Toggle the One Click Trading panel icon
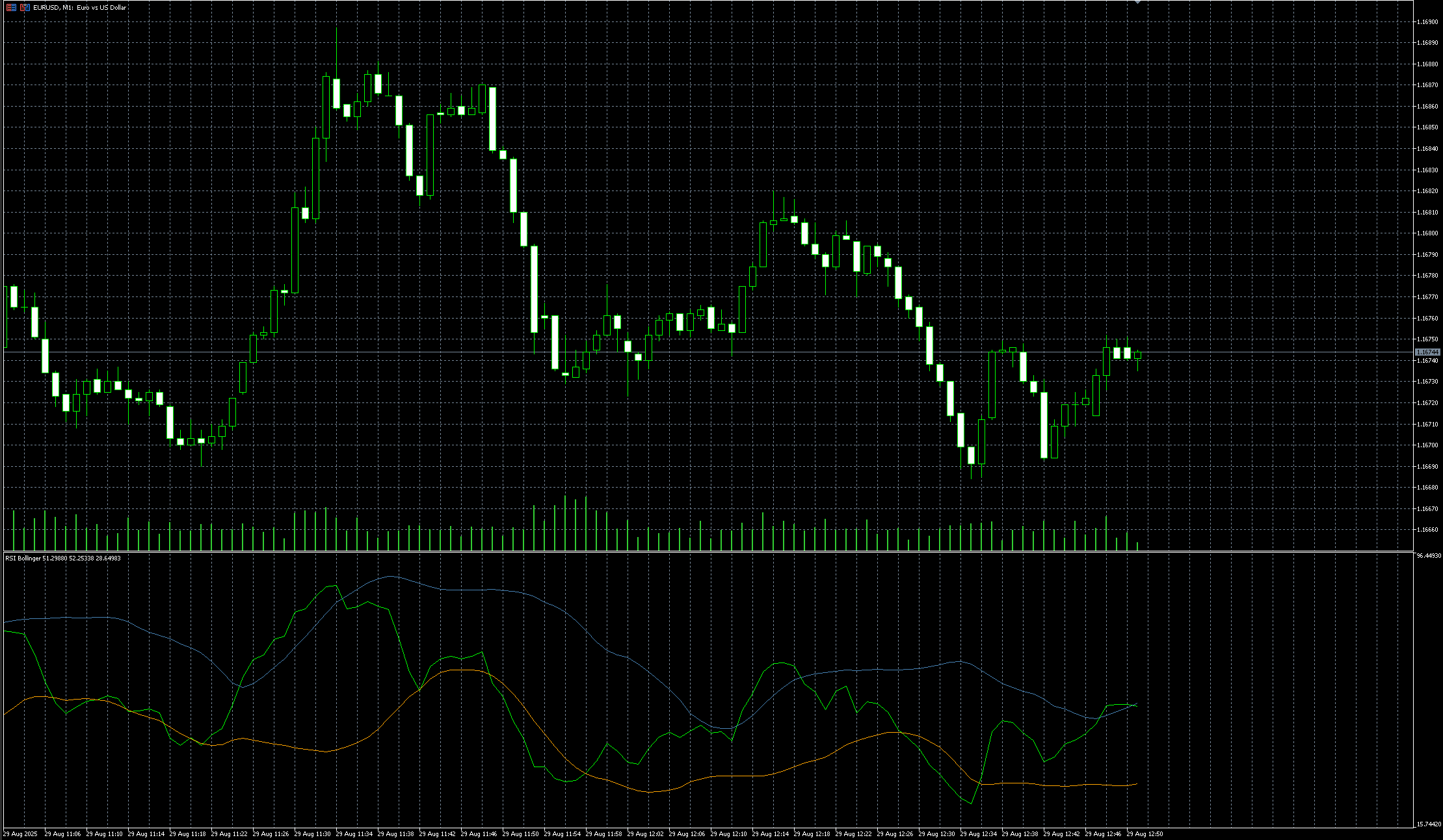Viewport: 1443px width, 840px height. click(x=25, y=8)
